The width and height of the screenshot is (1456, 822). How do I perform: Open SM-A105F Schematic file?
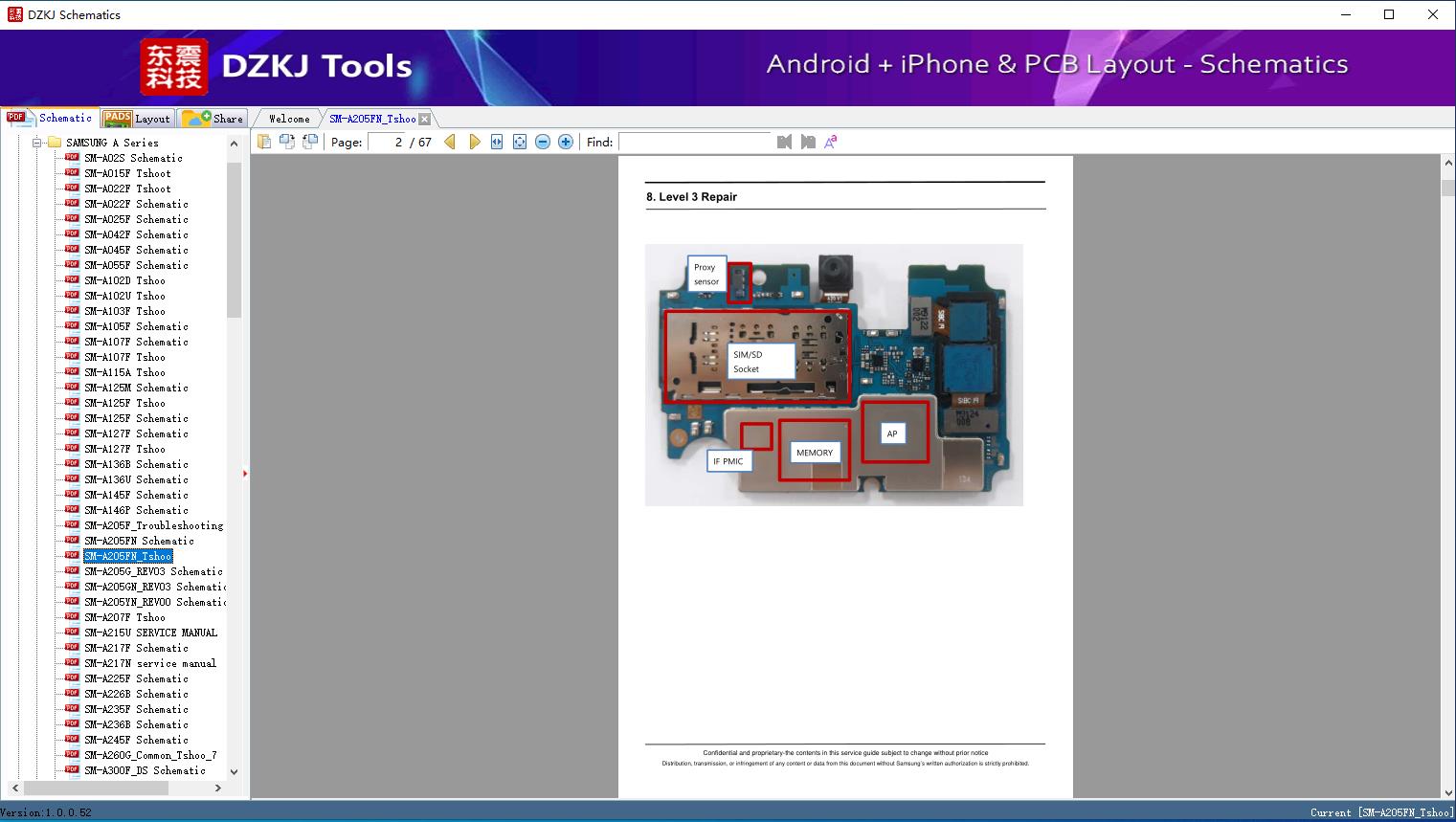coord(136,326)
